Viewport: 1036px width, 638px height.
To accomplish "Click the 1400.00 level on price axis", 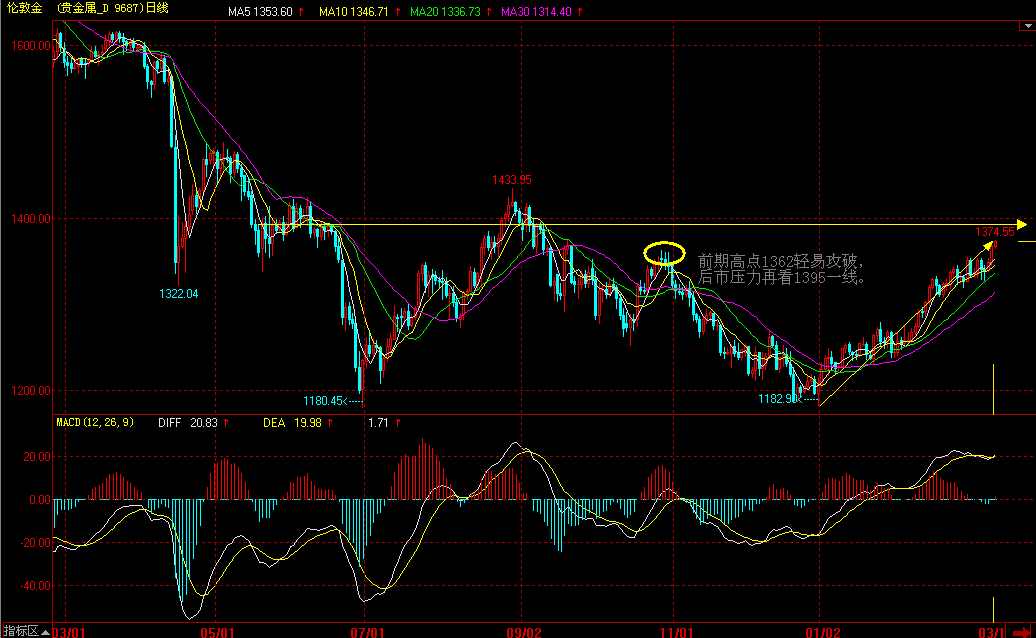I will [x=30, y=218].
